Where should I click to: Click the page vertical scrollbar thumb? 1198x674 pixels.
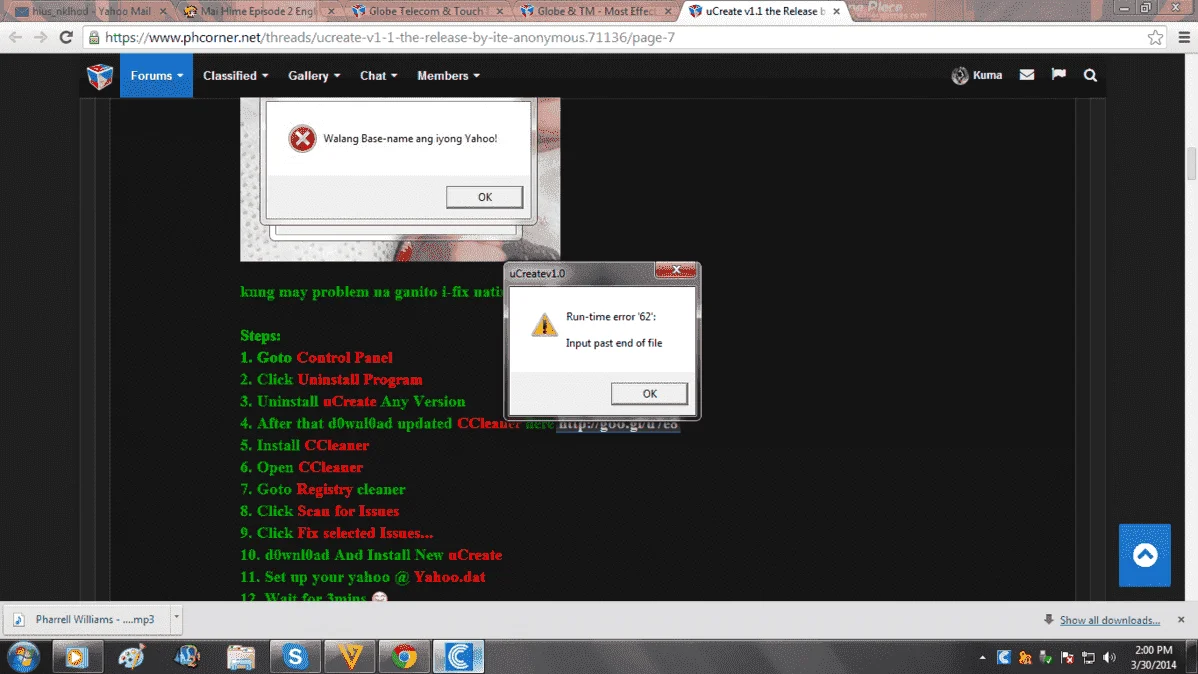point(1191,164)
